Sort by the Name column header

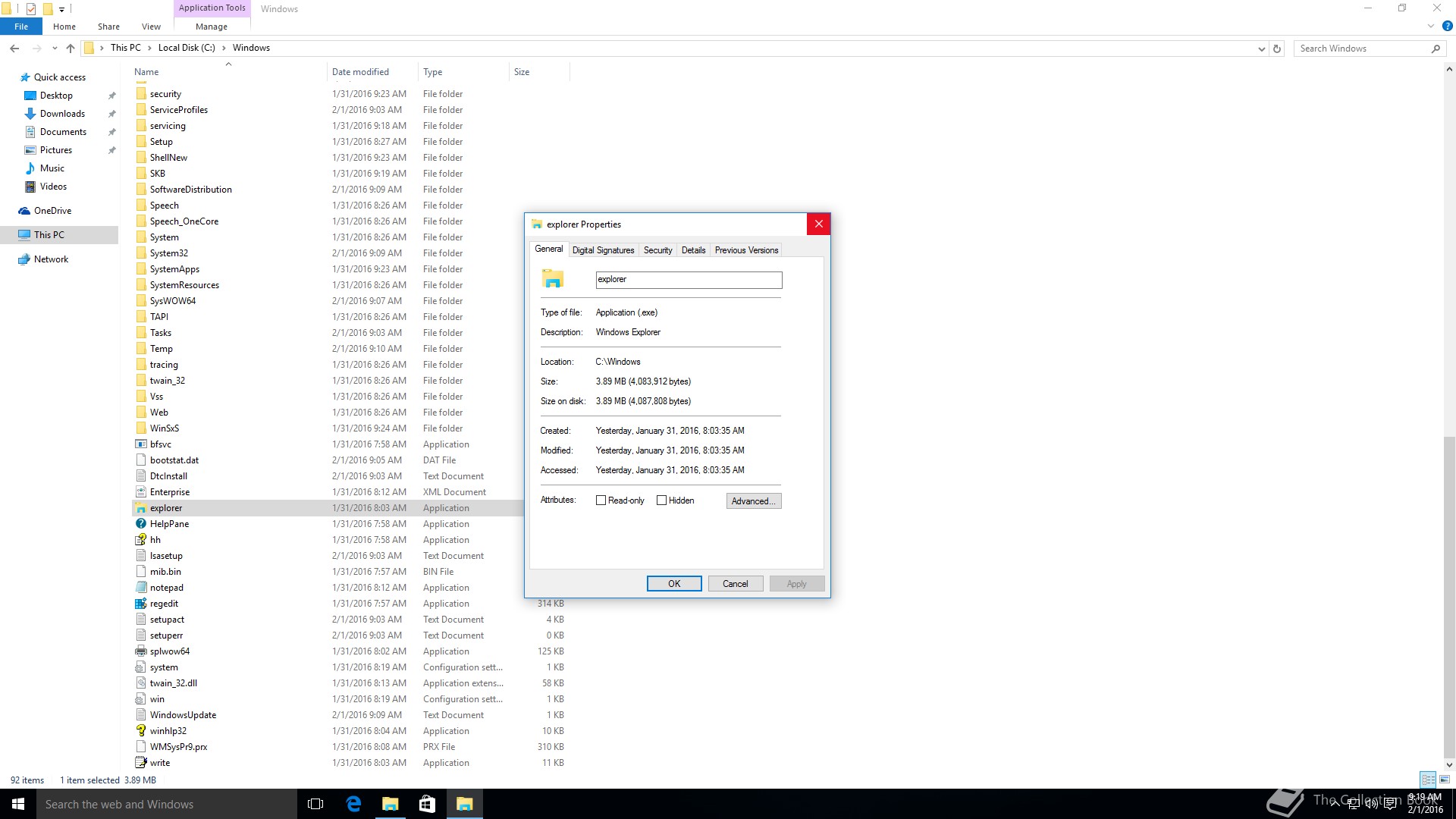coord(227,72)
